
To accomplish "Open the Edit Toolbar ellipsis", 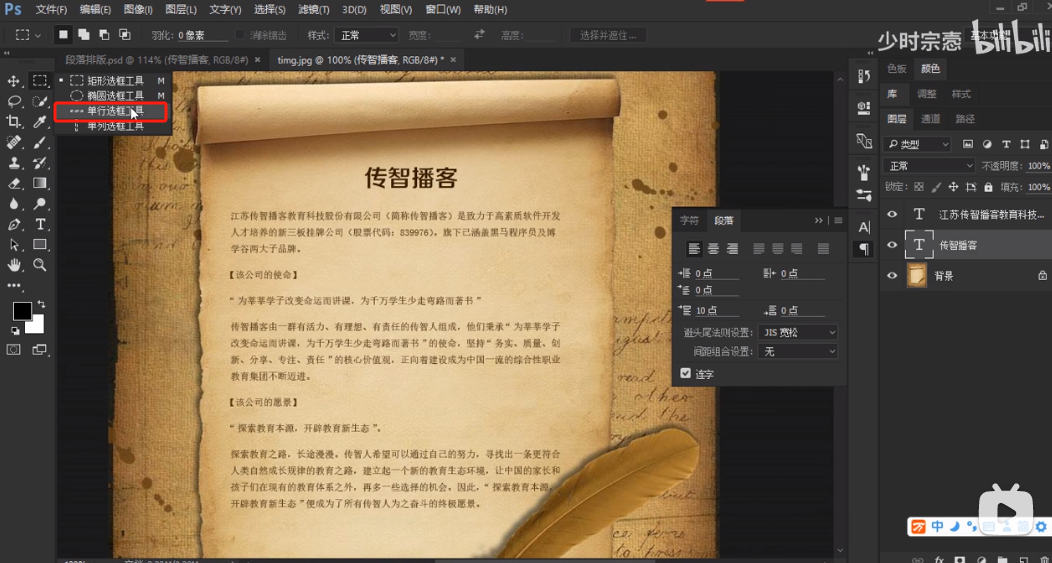I will 13,285.
